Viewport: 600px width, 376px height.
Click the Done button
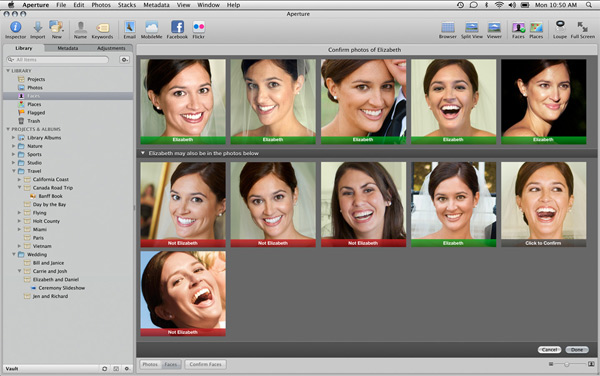click(577, 350)
